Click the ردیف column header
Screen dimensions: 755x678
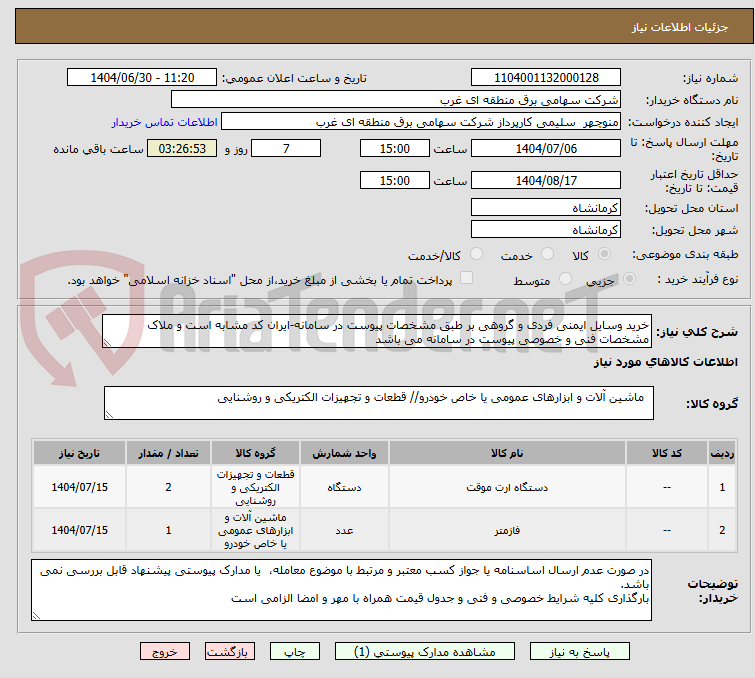[722, 453]
